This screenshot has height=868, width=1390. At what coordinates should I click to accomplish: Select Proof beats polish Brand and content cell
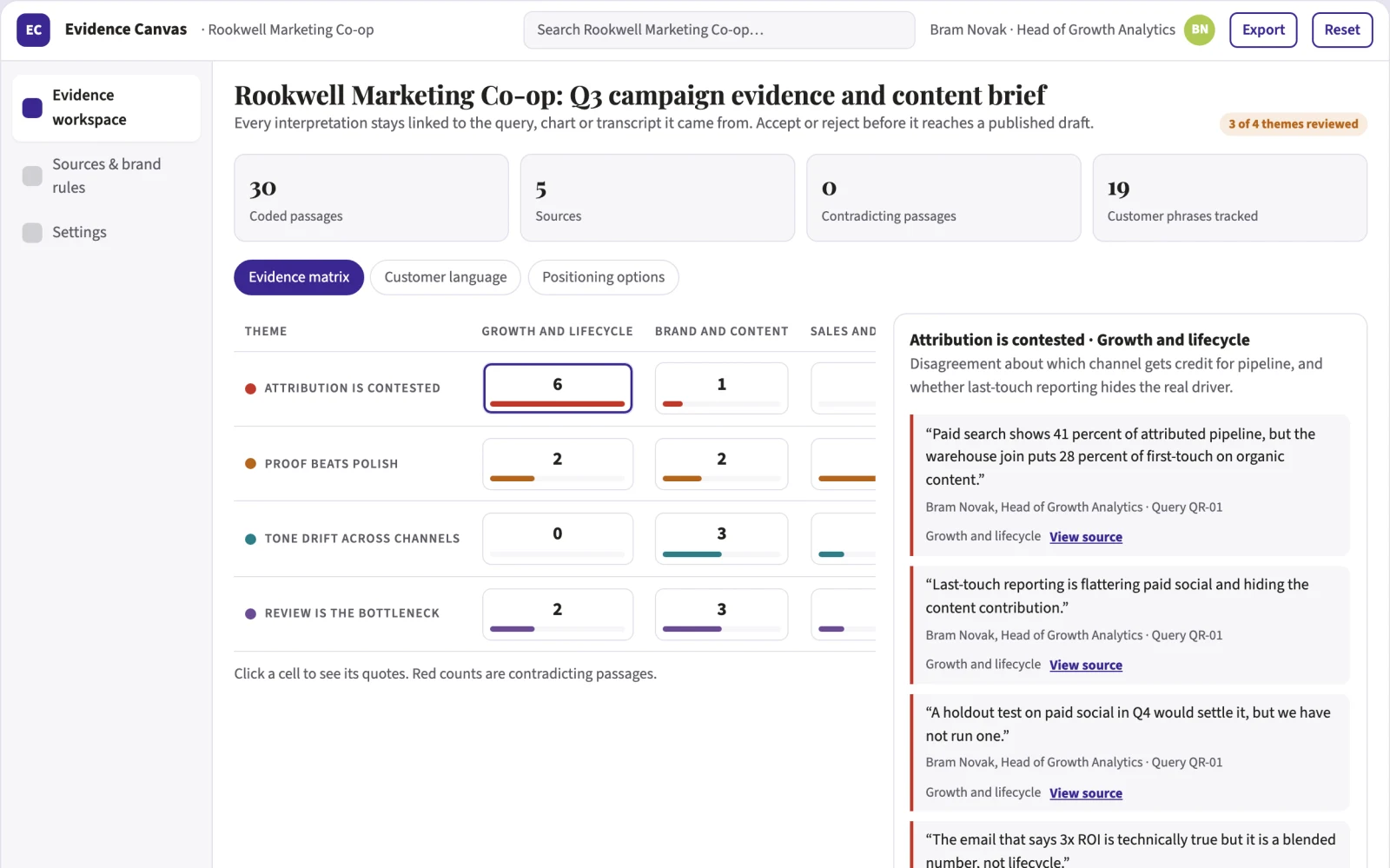(x=722, y=464)
